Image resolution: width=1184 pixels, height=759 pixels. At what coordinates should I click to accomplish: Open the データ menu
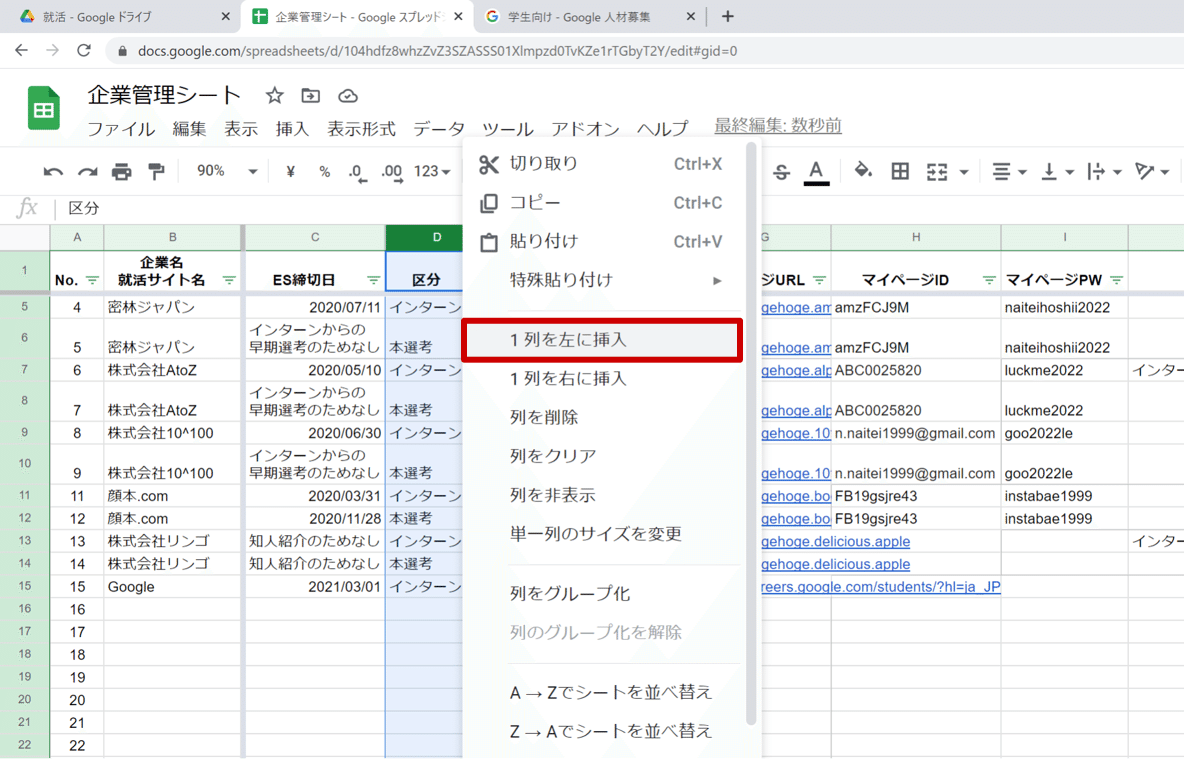click(x=439, y=128)
